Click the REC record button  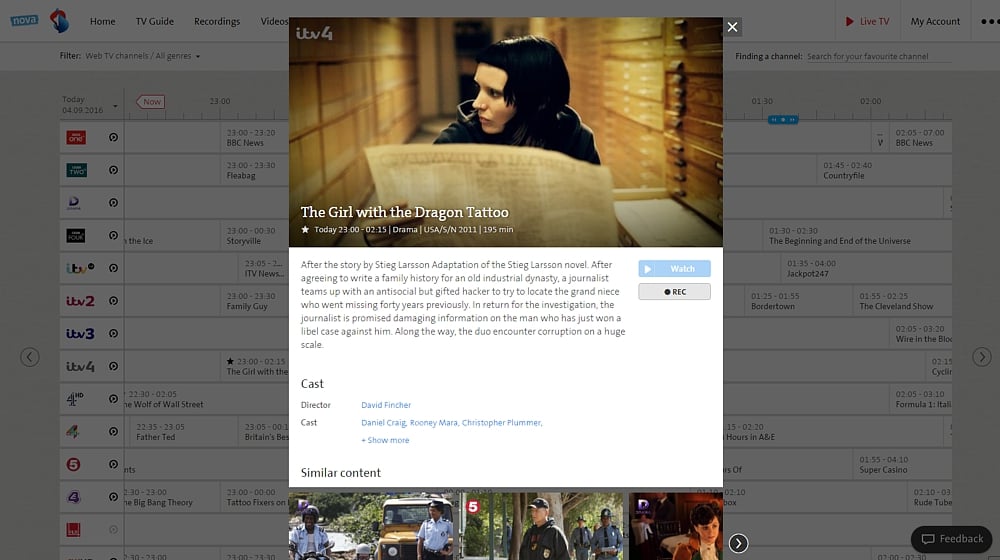(x=674, y=291)
